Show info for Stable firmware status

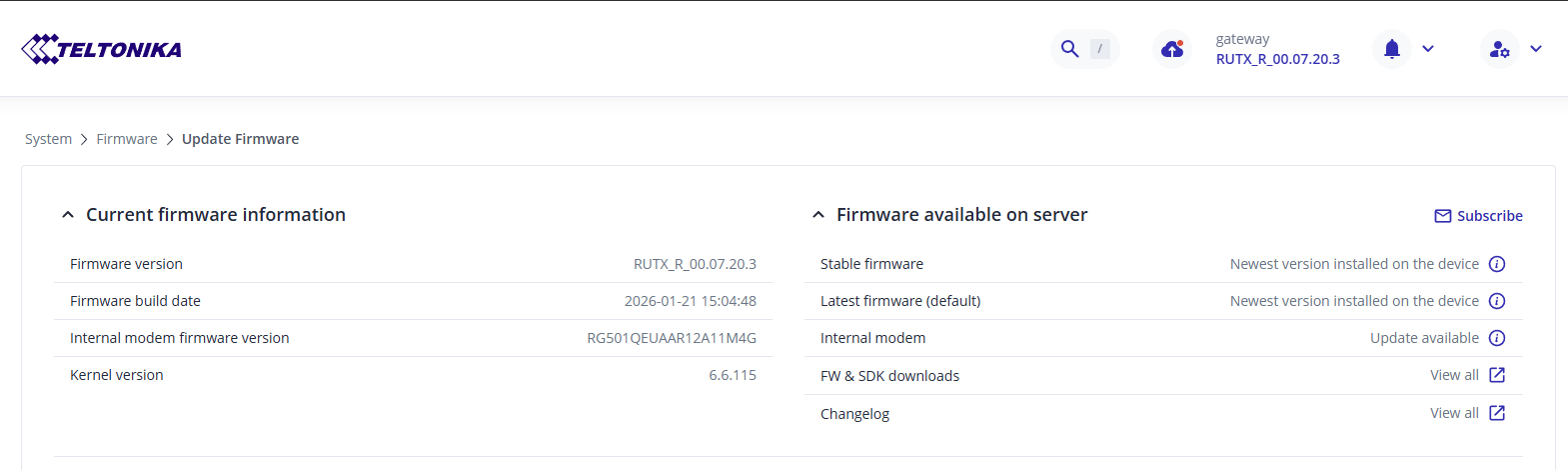tap(1497, 264)
